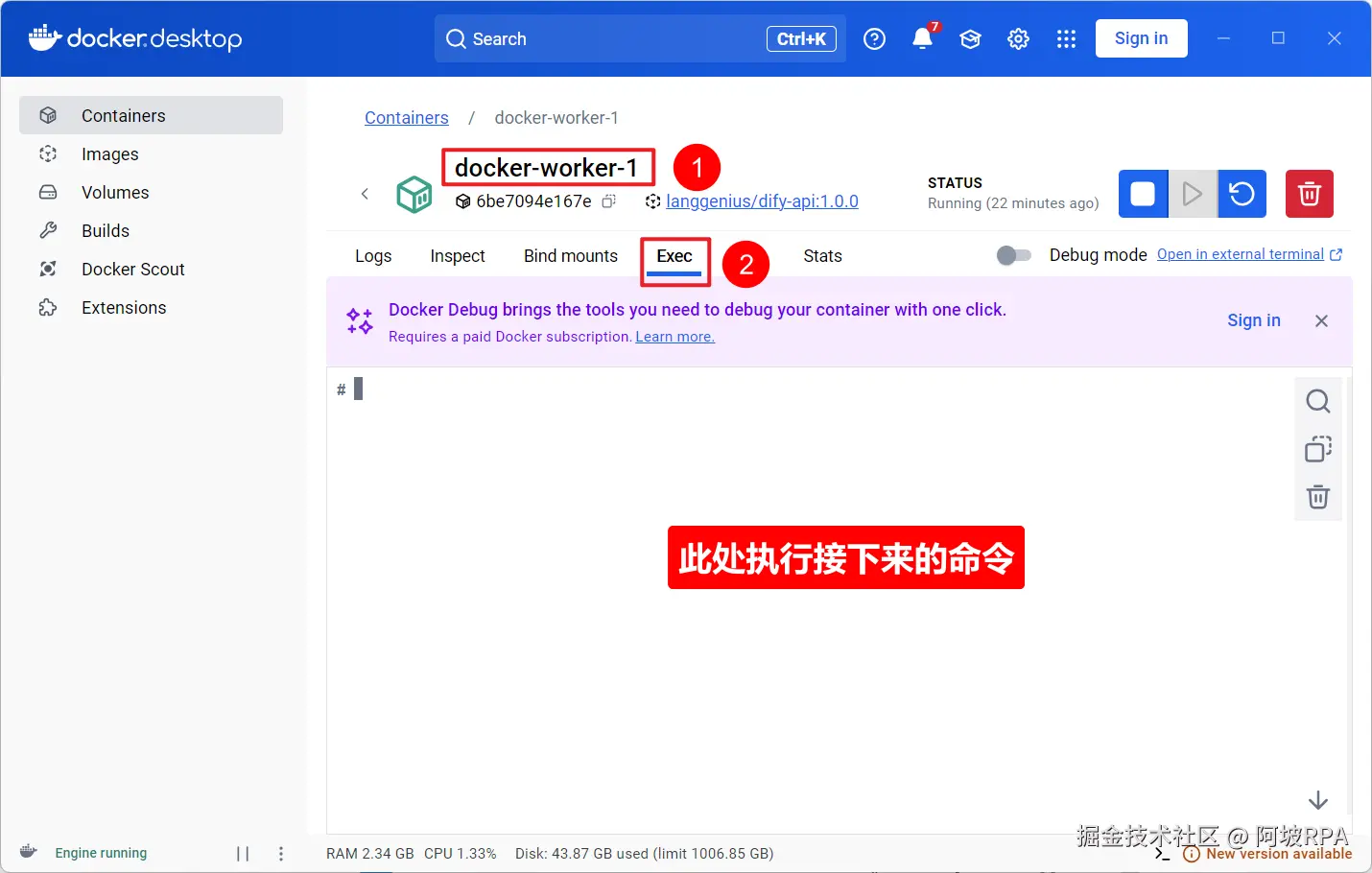The width and height of the screenshot is (1372, 873).
Task: Open the terminal icon in status bar
Action: (x=1162, y=854)
